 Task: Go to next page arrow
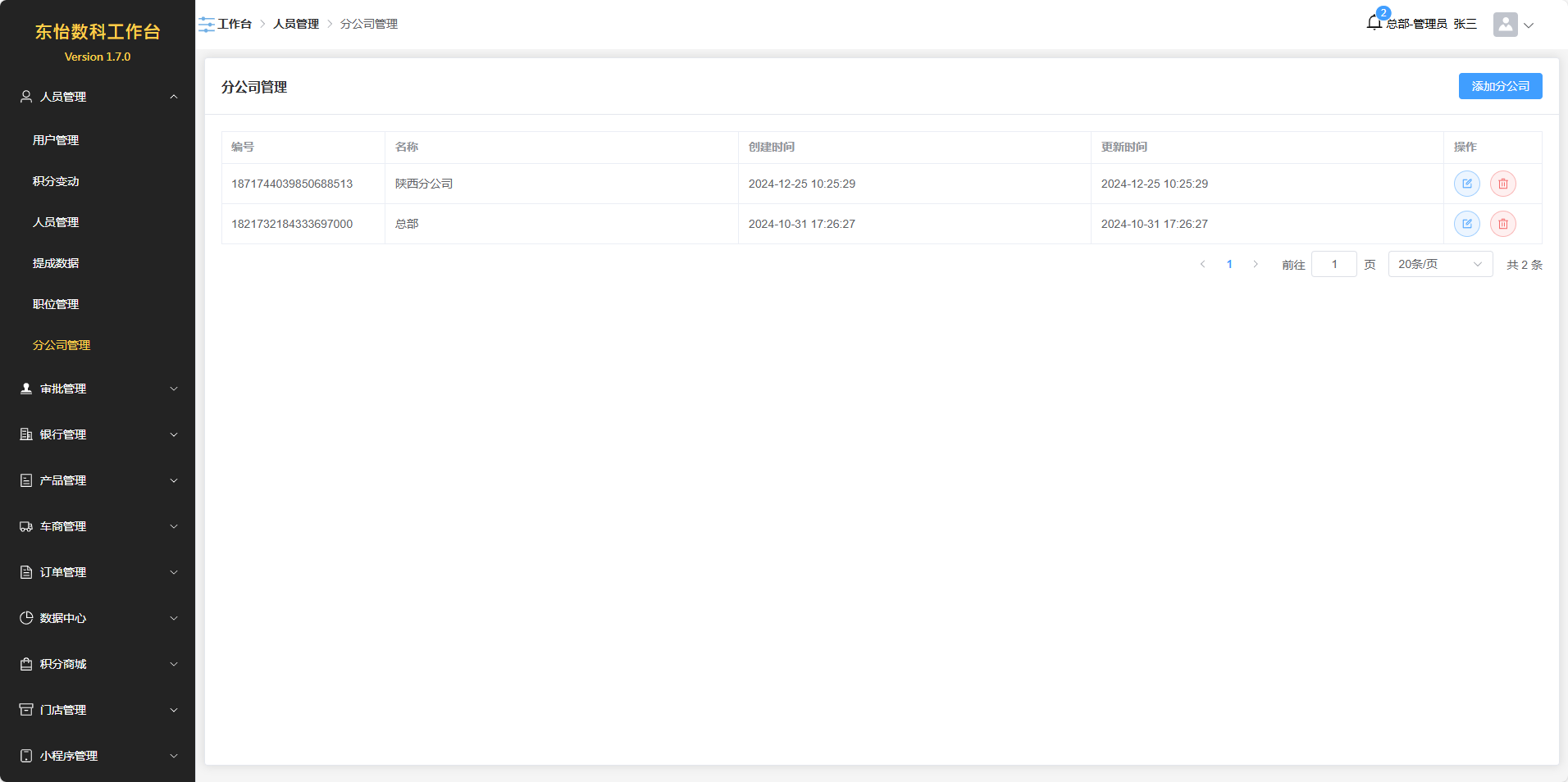click(x=1255, y=265)
